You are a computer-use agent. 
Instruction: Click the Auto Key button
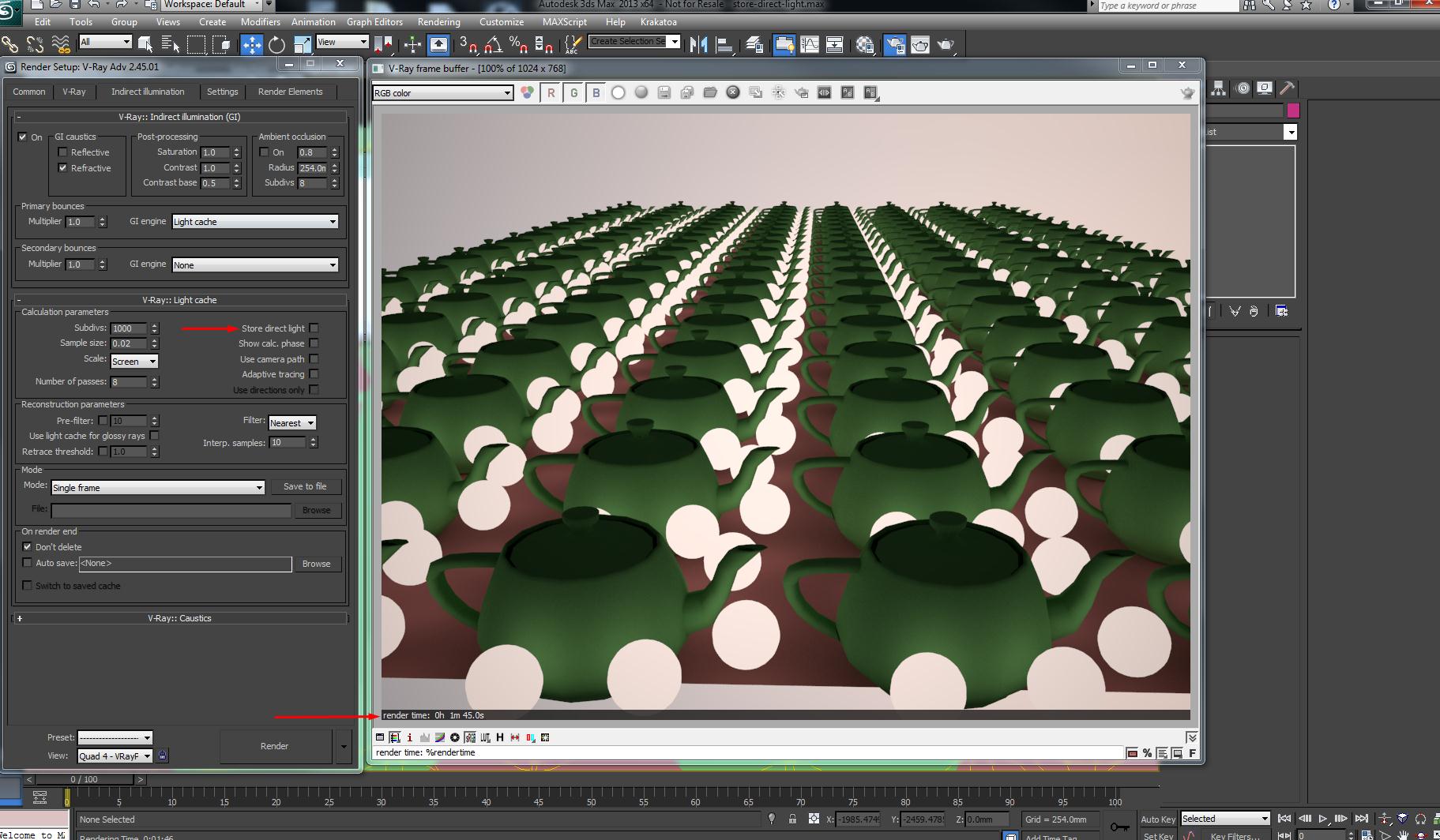(x=1157, y=819)
